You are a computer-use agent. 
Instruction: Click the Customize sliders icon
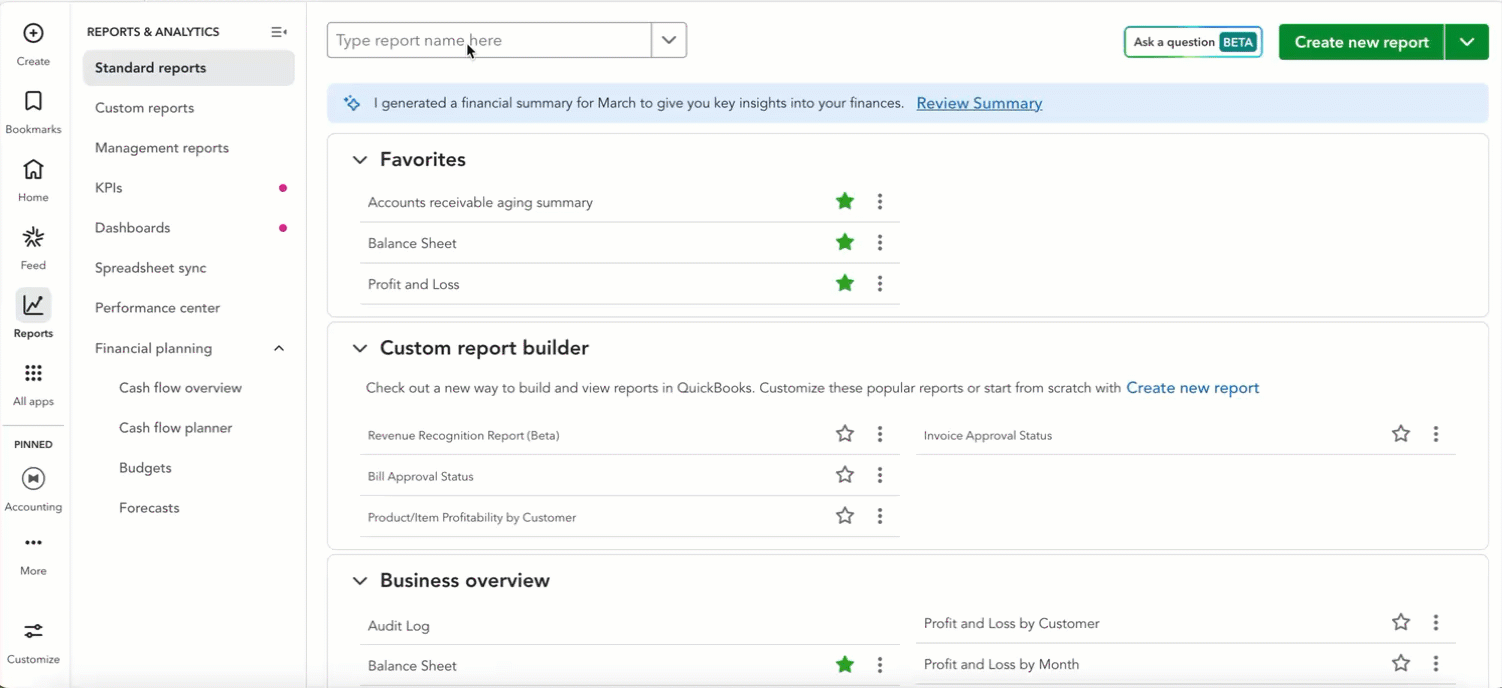(x=33, y=631)
